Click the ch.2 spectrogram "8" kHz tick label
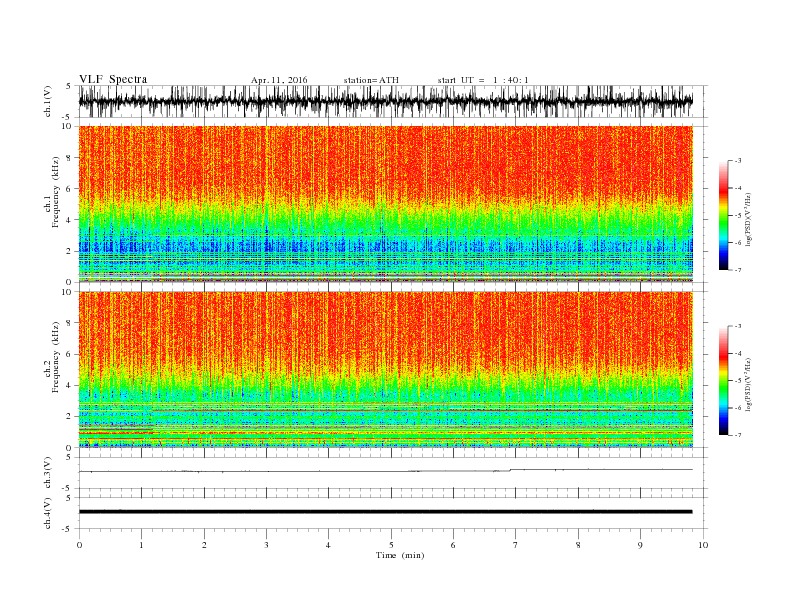Image resolution: width=792 pixels, height=612 pixels. [70, 323]
